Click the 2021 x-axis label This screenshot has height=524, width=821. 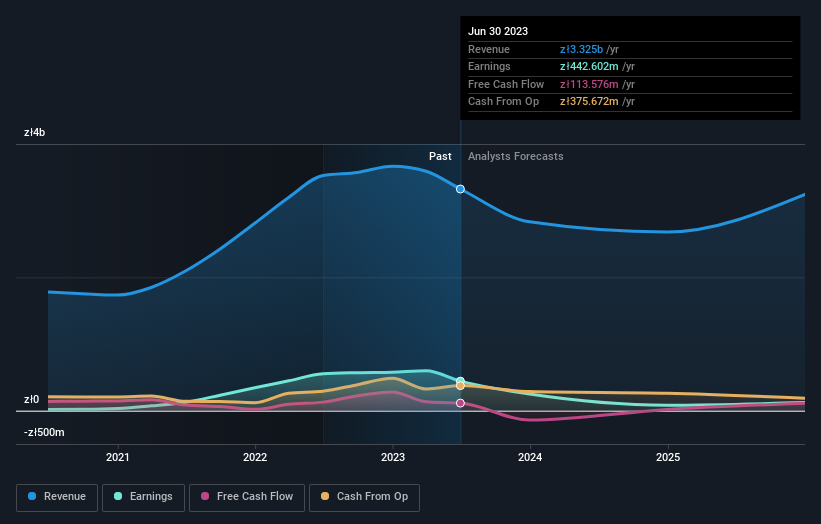point(118,457)
